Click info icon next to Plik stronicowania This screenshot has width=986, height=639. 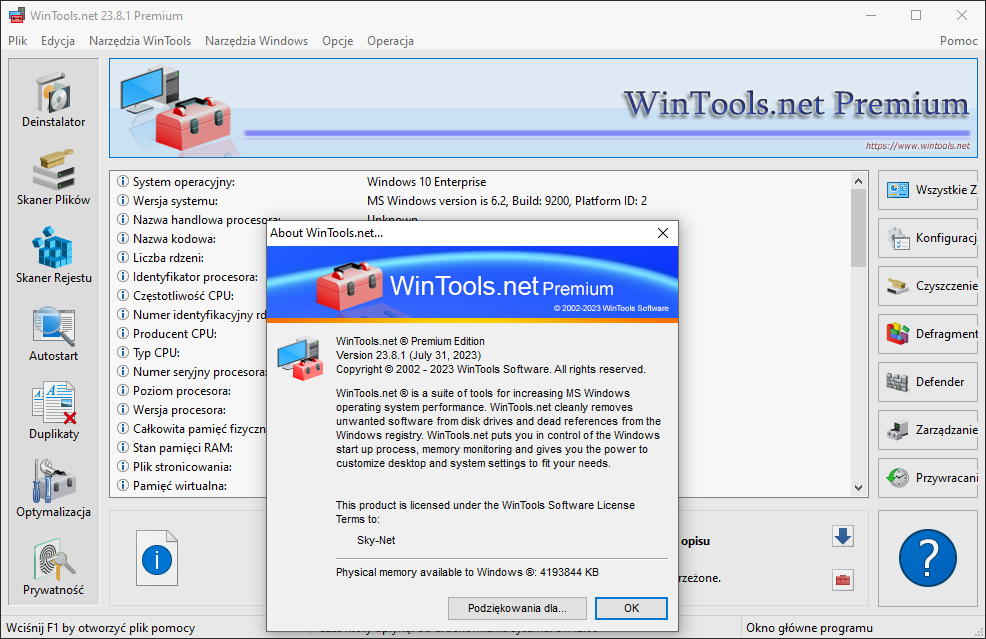[123, 467]
